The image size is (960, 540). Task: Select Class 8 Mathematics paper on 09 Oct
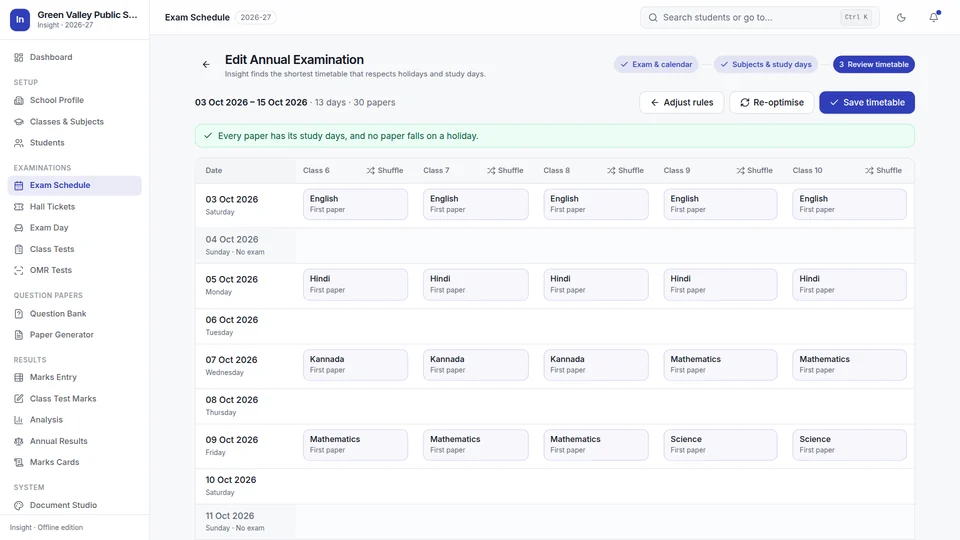[x=596, y=445]
